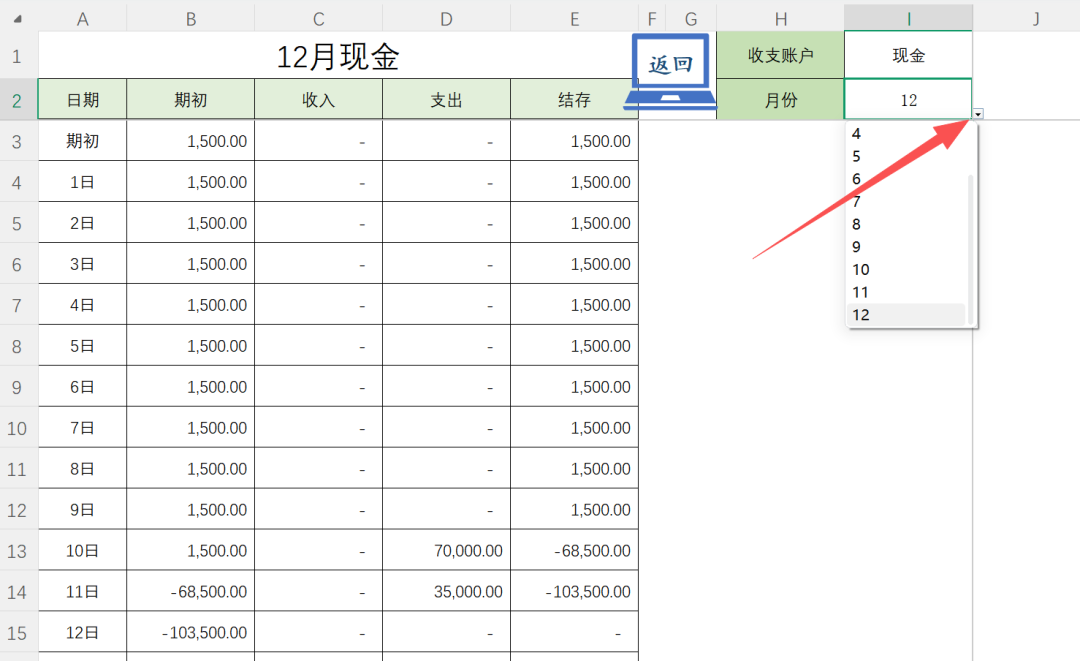Click the 月份 label cell

(780, 100)
